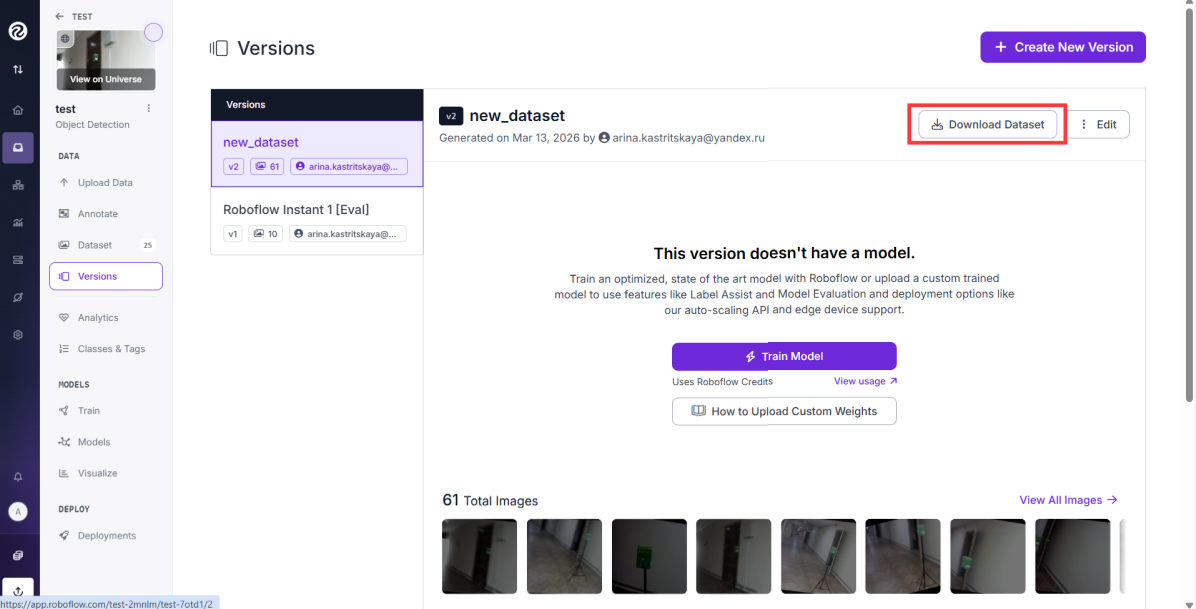Open the View usage link
The width and height of the screenshot is (1196, 609).
pyautogui.click(x=865, y=381)
